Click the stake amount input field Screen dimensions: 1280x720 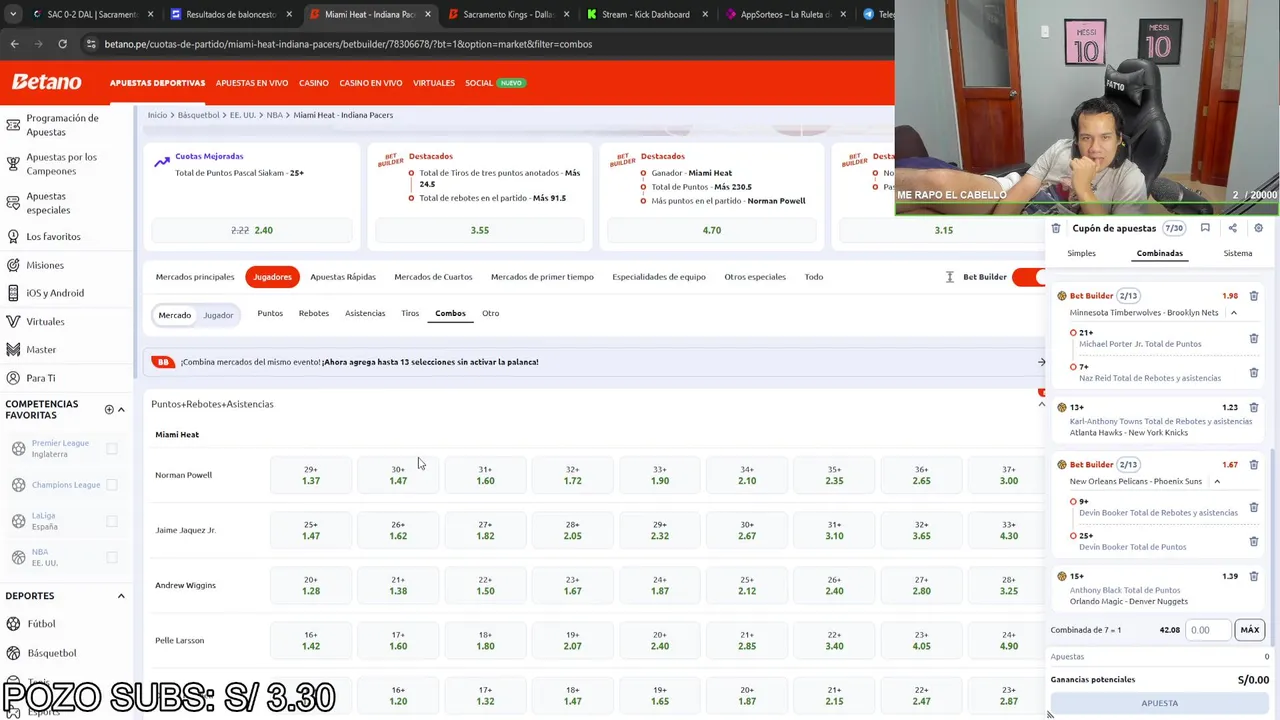[x=1209, y=630]
